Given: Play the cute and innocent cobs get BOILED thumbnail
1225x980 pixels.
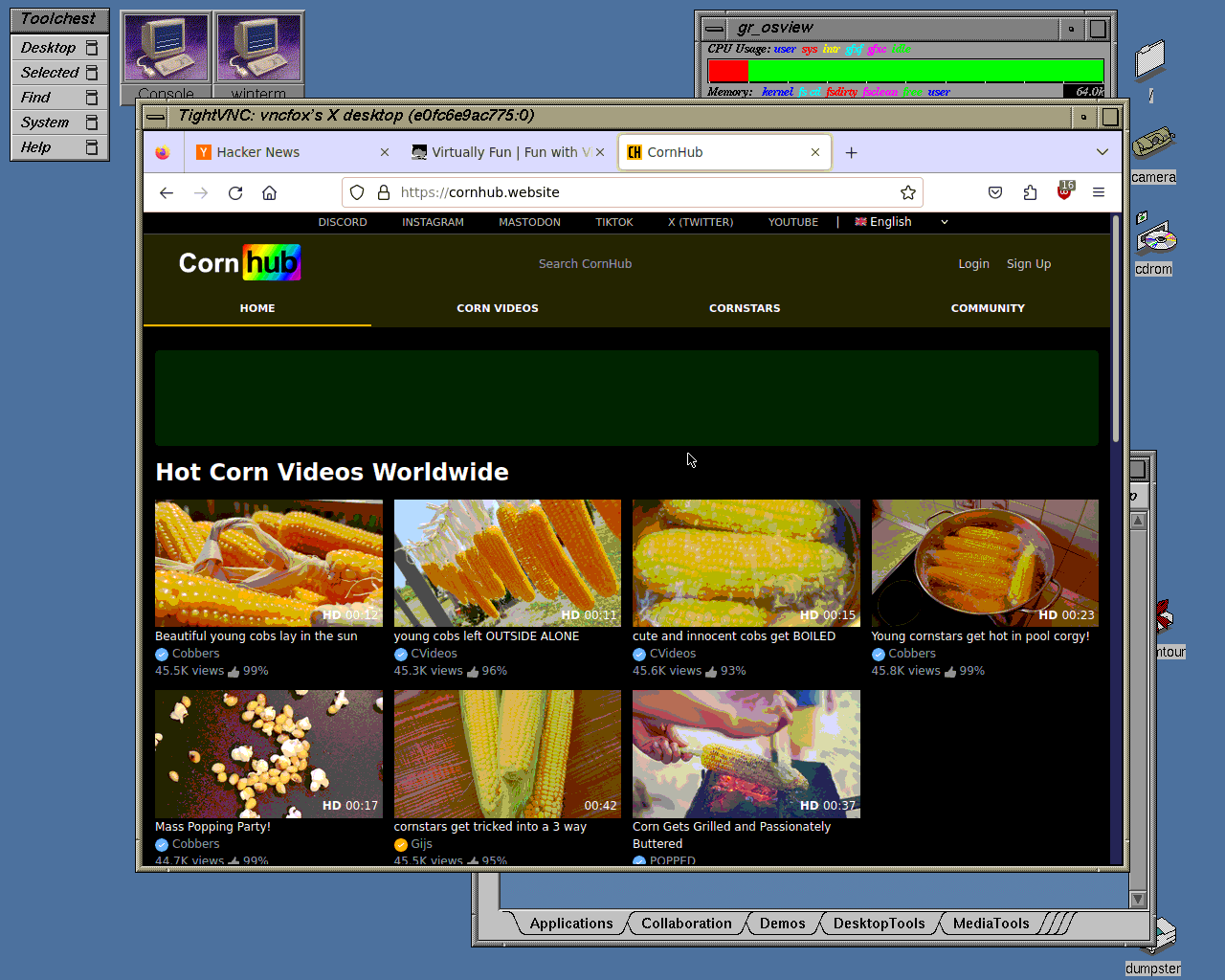Looking at the screenshot, I should pyautogui.click(x=746, y=563).
